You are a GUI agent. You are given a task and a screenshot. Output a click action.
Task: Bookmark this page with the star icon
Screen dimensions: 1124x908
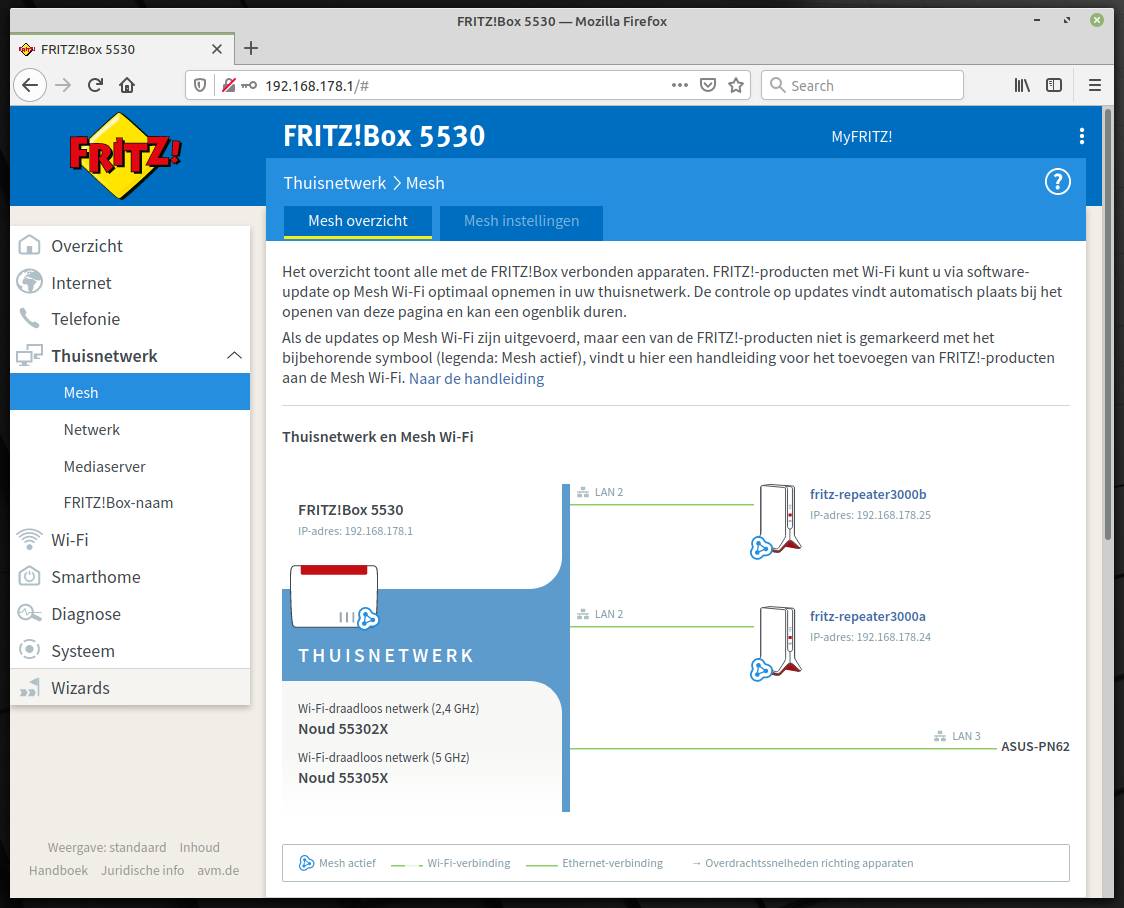pyautogui.click(x=736, y=85)
